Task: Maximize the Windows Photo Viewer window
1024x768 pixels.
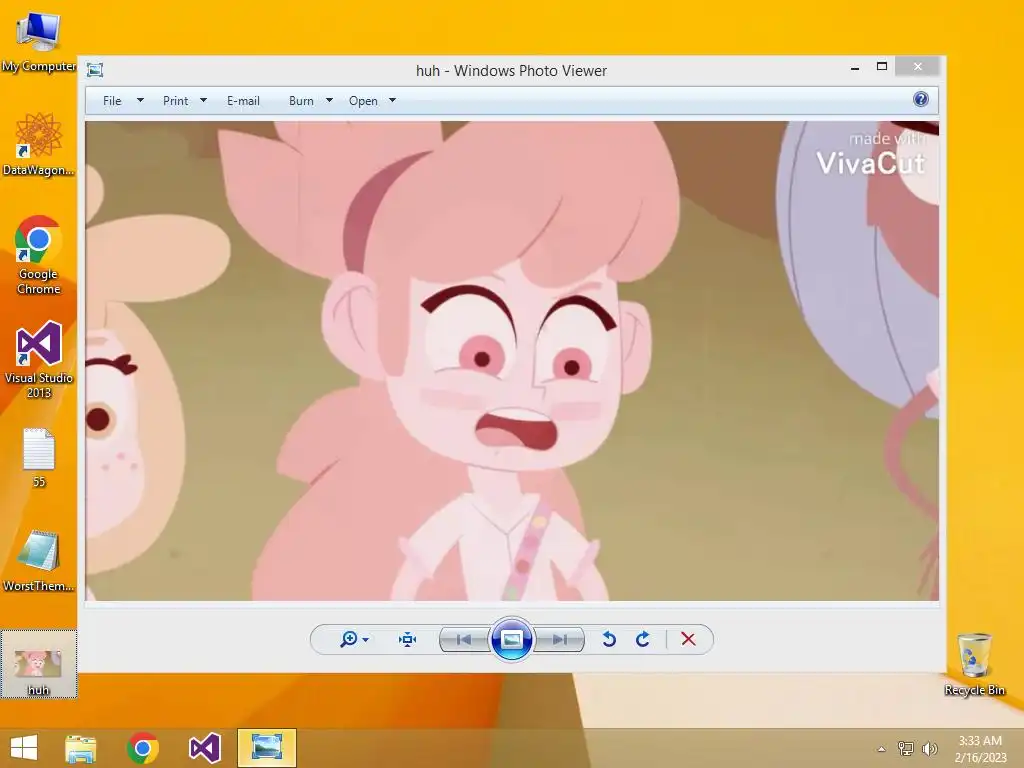Action: click(x=882, y=67)
